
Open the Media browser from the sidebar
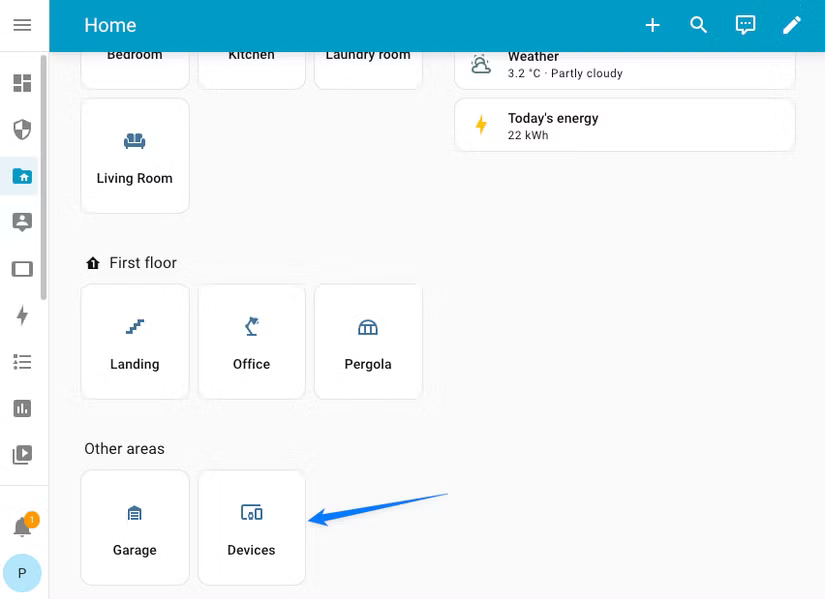(x=22, y=454)
